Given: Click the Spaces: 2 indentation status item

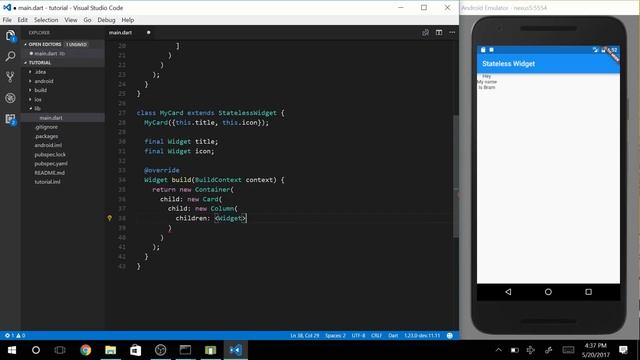Looking at the screenshot, I should point(335,336).
